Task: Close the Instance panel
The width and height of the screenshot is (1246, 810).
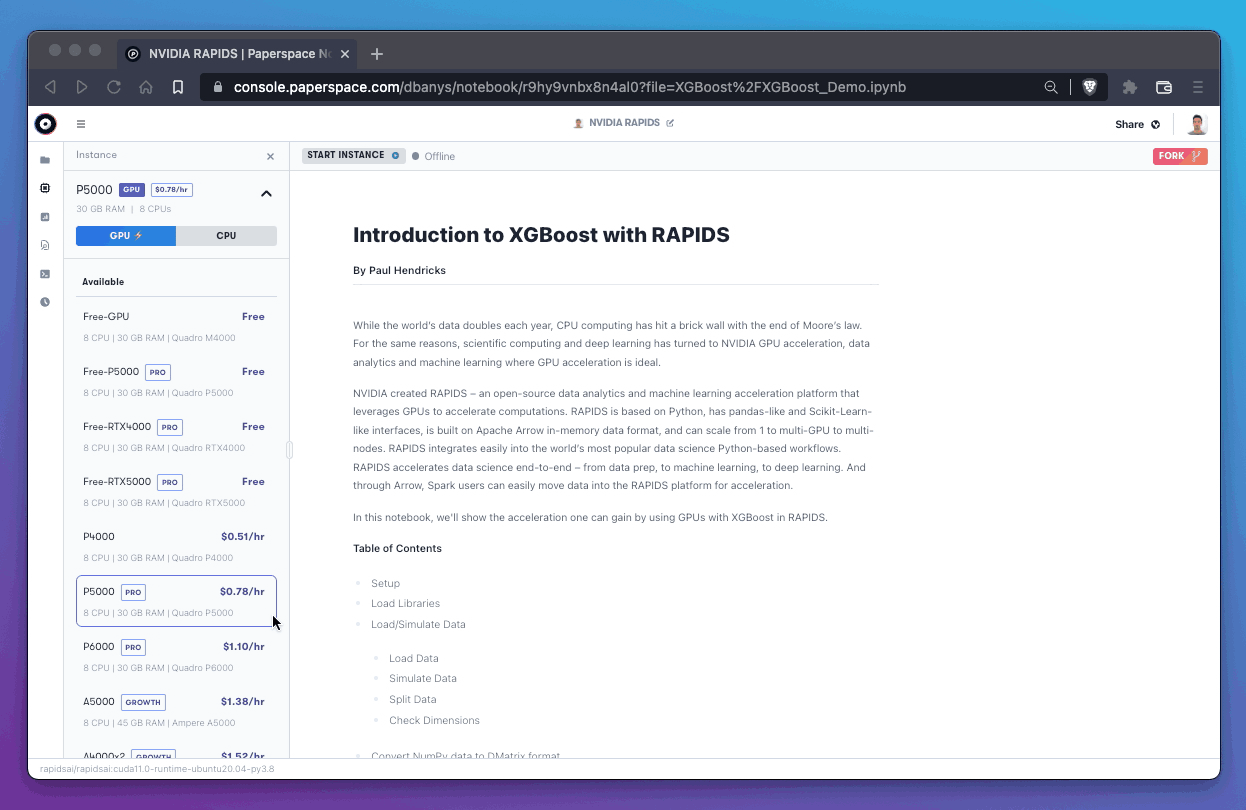Action: point(270,156)
